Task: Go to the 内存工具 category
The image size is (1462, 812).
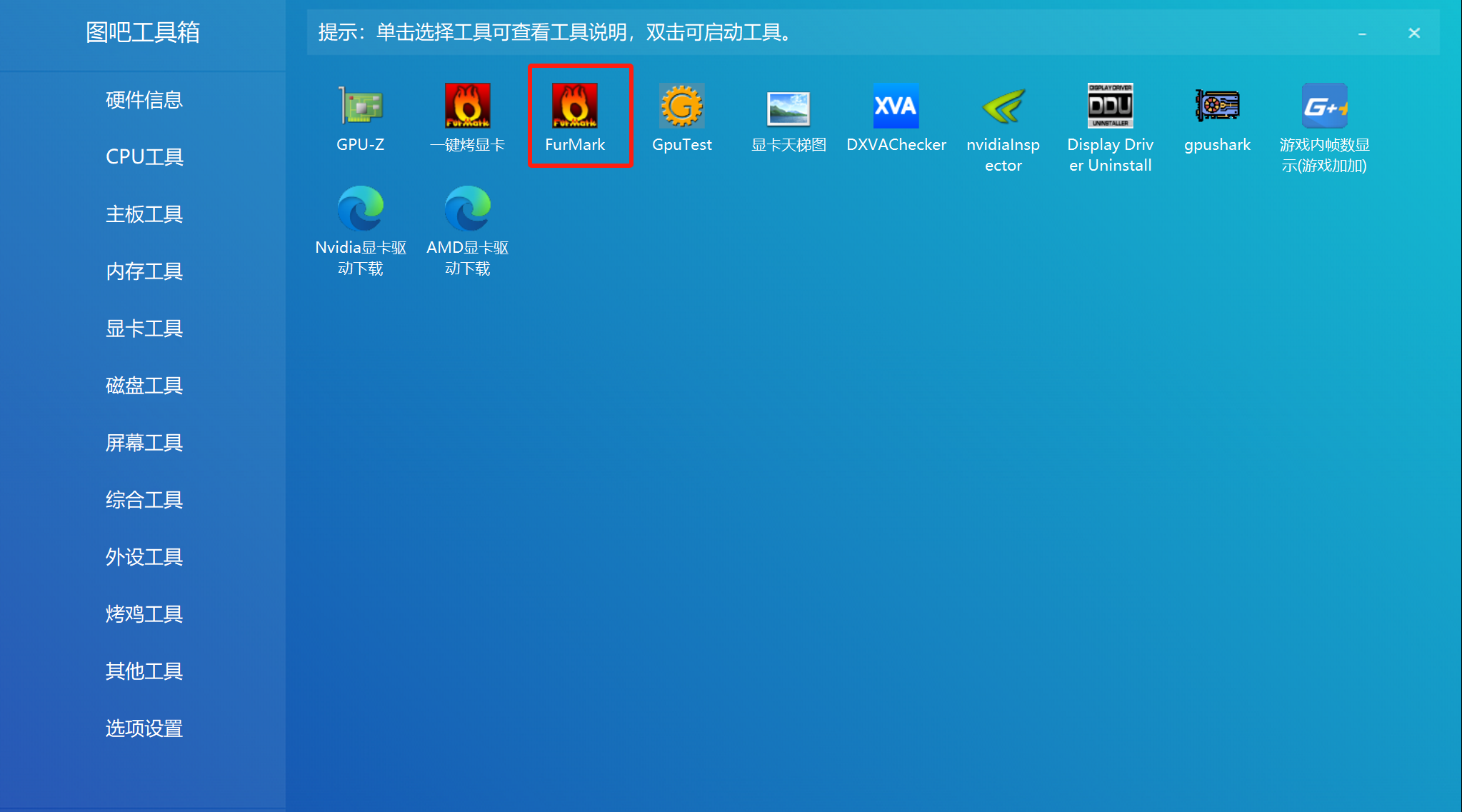Action: point(144,271)
